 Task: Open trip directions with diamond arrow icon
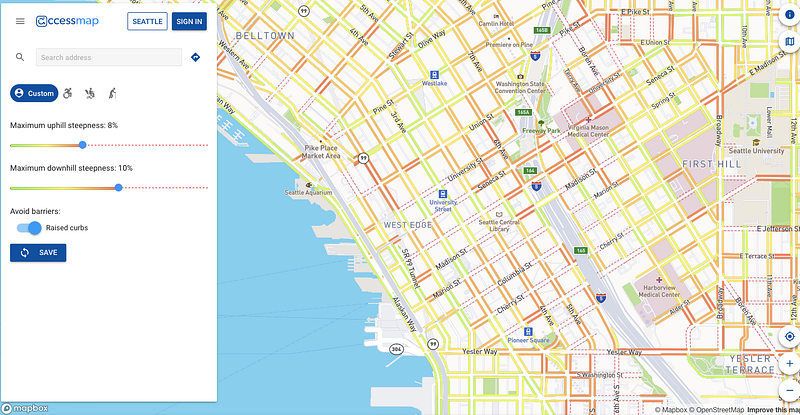tap(195, 57)
